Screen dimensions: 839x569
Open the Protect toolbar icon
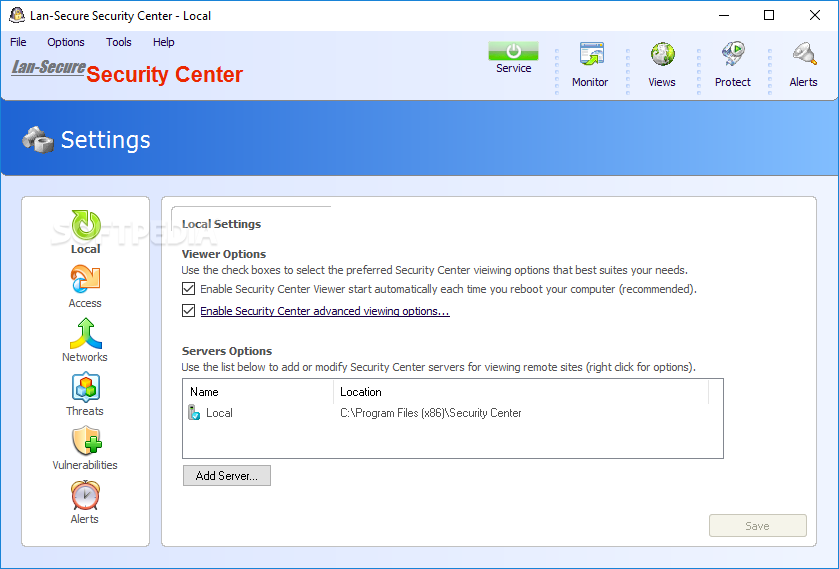pos(733,54)
